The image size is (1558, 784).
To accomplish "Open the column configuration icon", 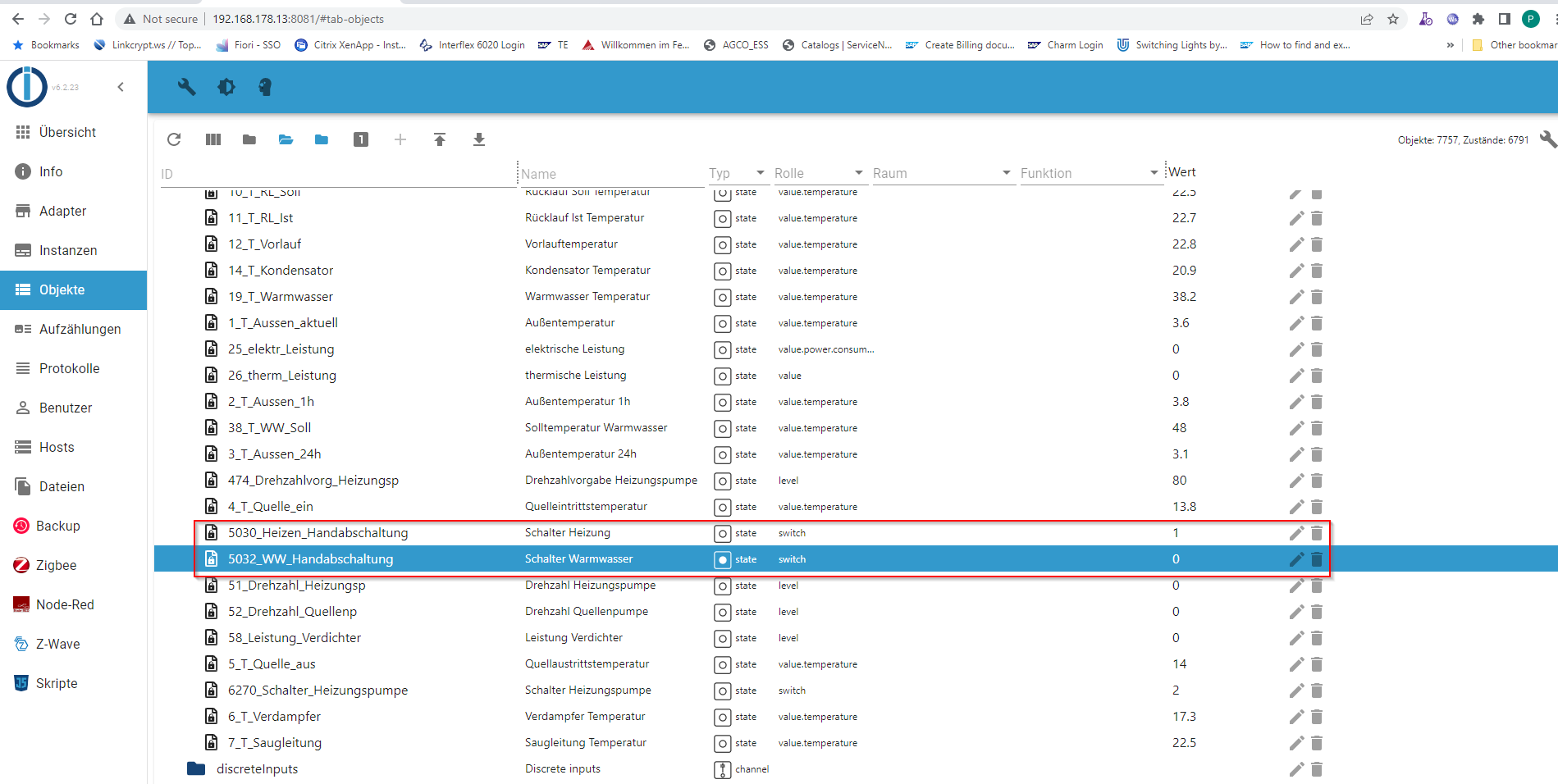I will coord(213,139).
